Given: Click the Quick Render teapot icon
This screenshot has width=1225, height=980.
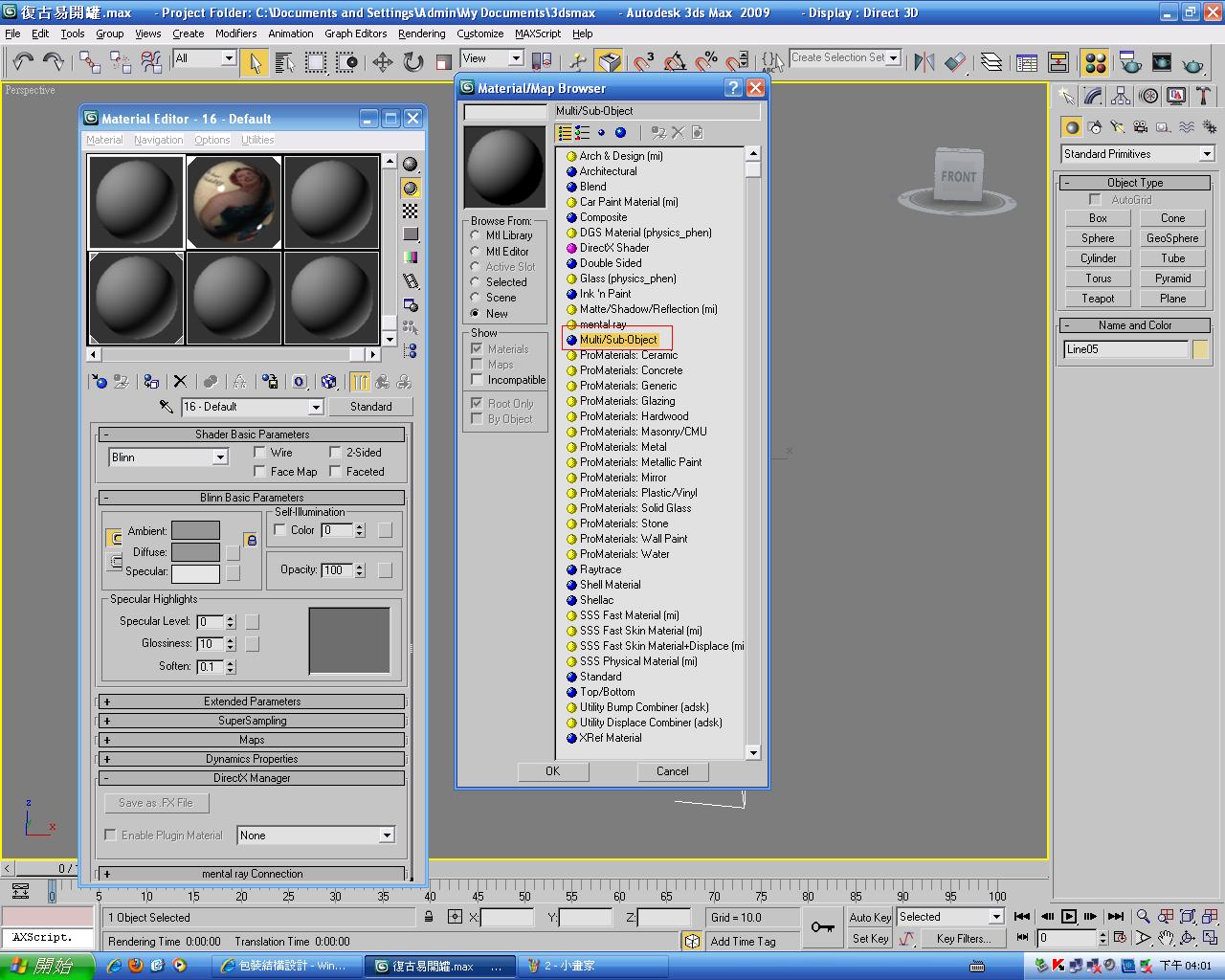Looking at the screenshot, I should [1192, 62].
